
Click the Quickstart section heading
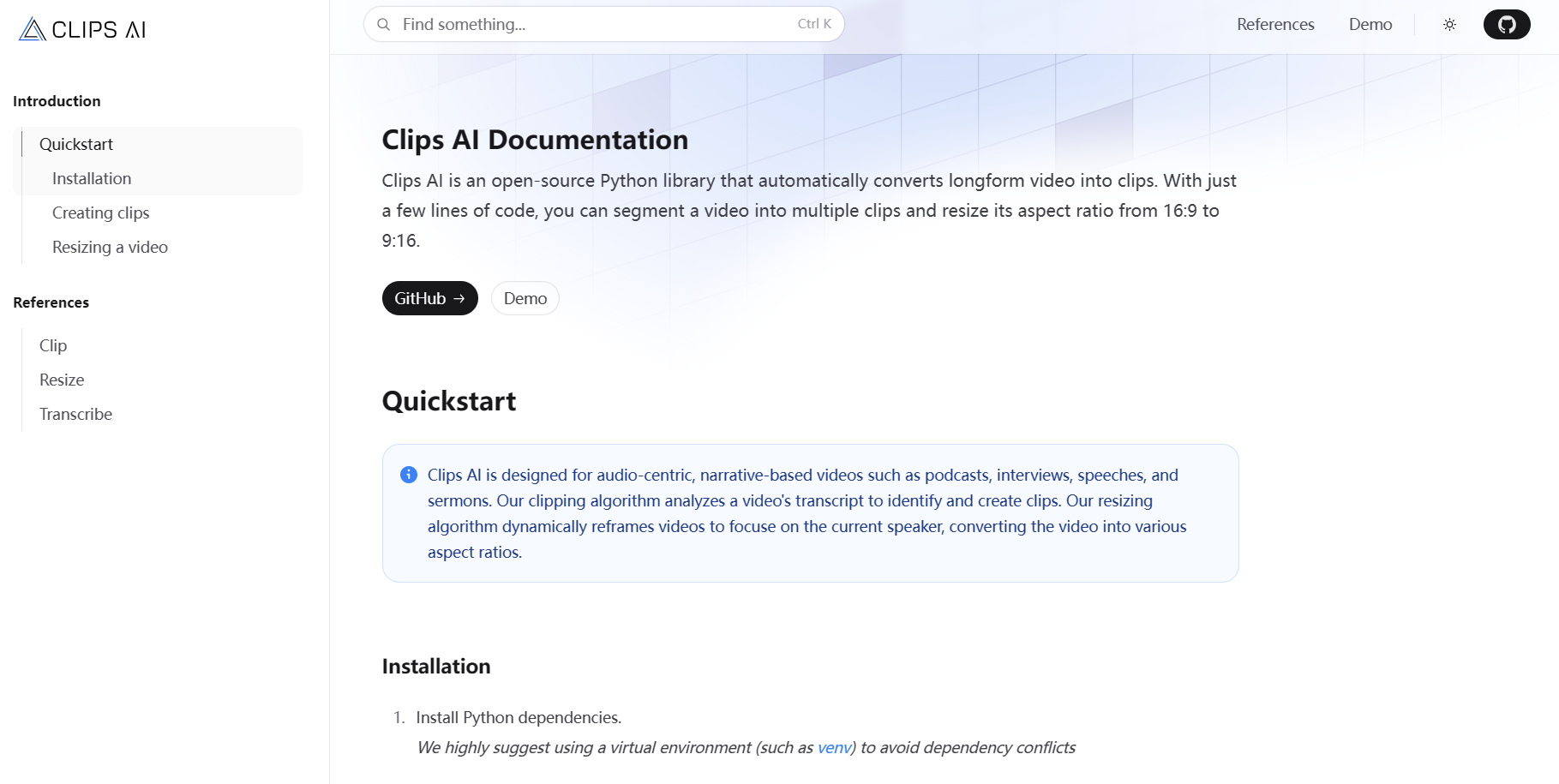449,401
